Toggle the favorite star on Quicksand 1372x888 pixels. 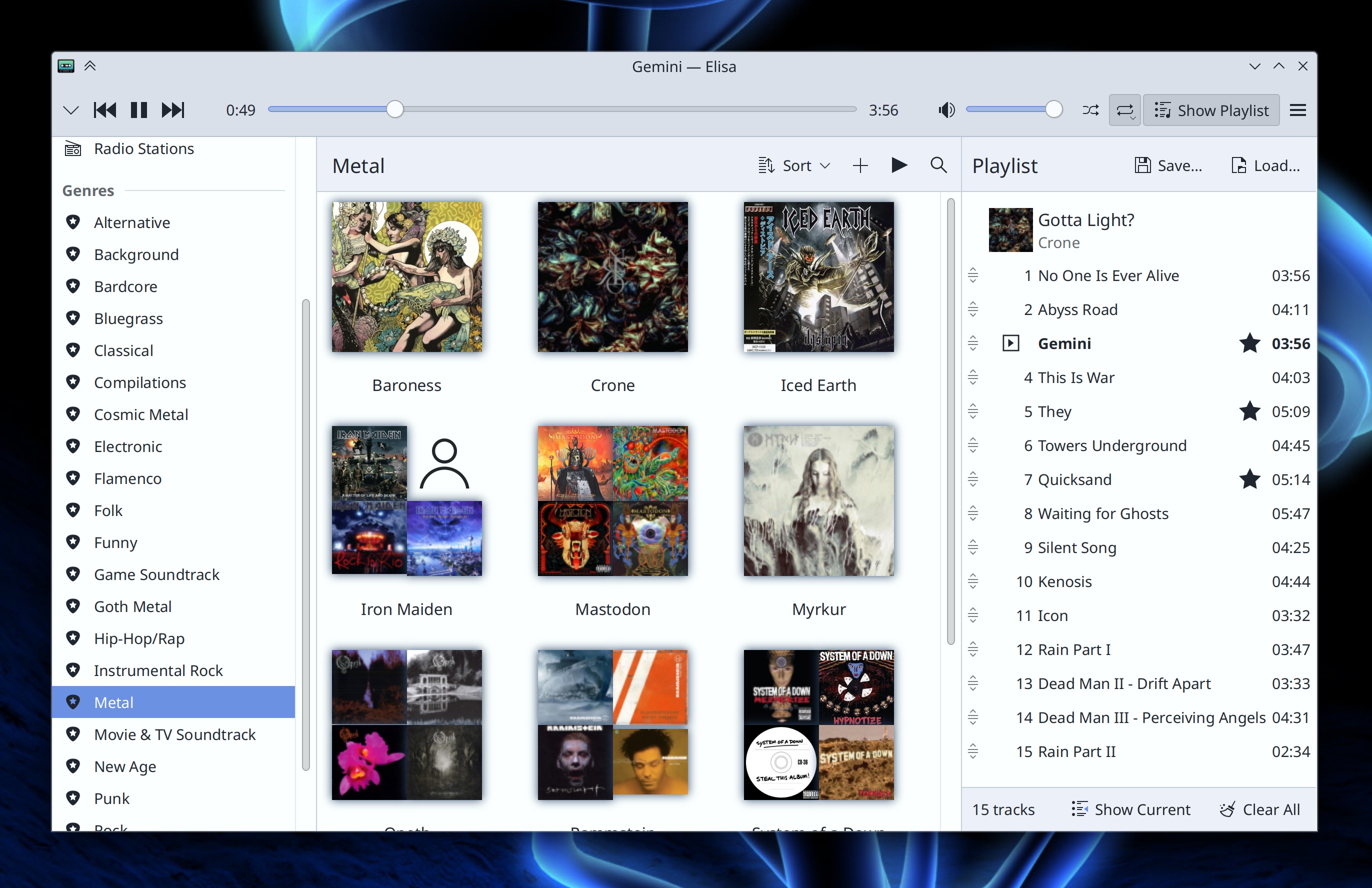tap(1249, 479)
